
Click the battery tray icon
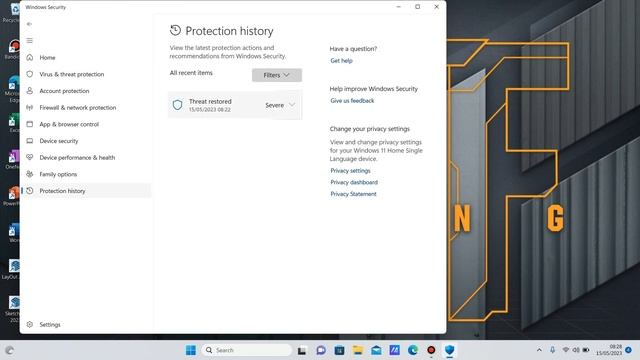586,350
